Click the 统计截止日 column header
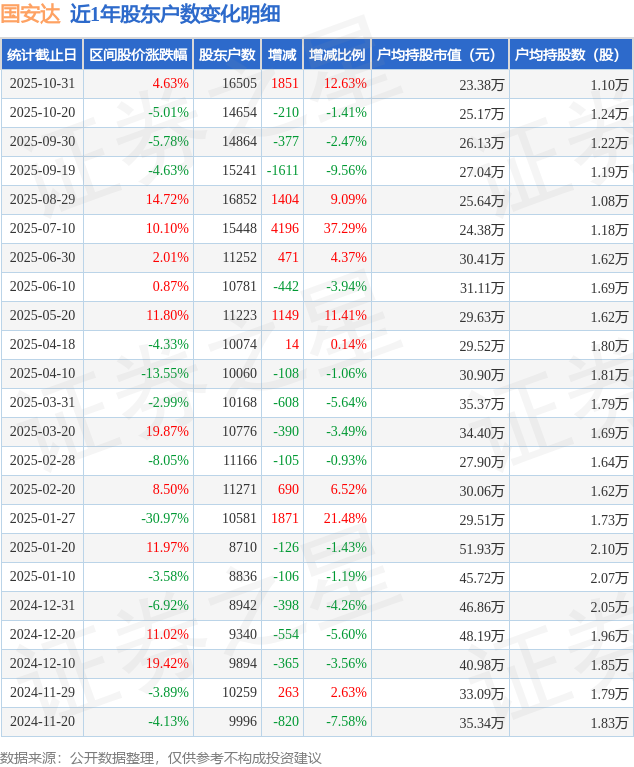 click(42, 55)
